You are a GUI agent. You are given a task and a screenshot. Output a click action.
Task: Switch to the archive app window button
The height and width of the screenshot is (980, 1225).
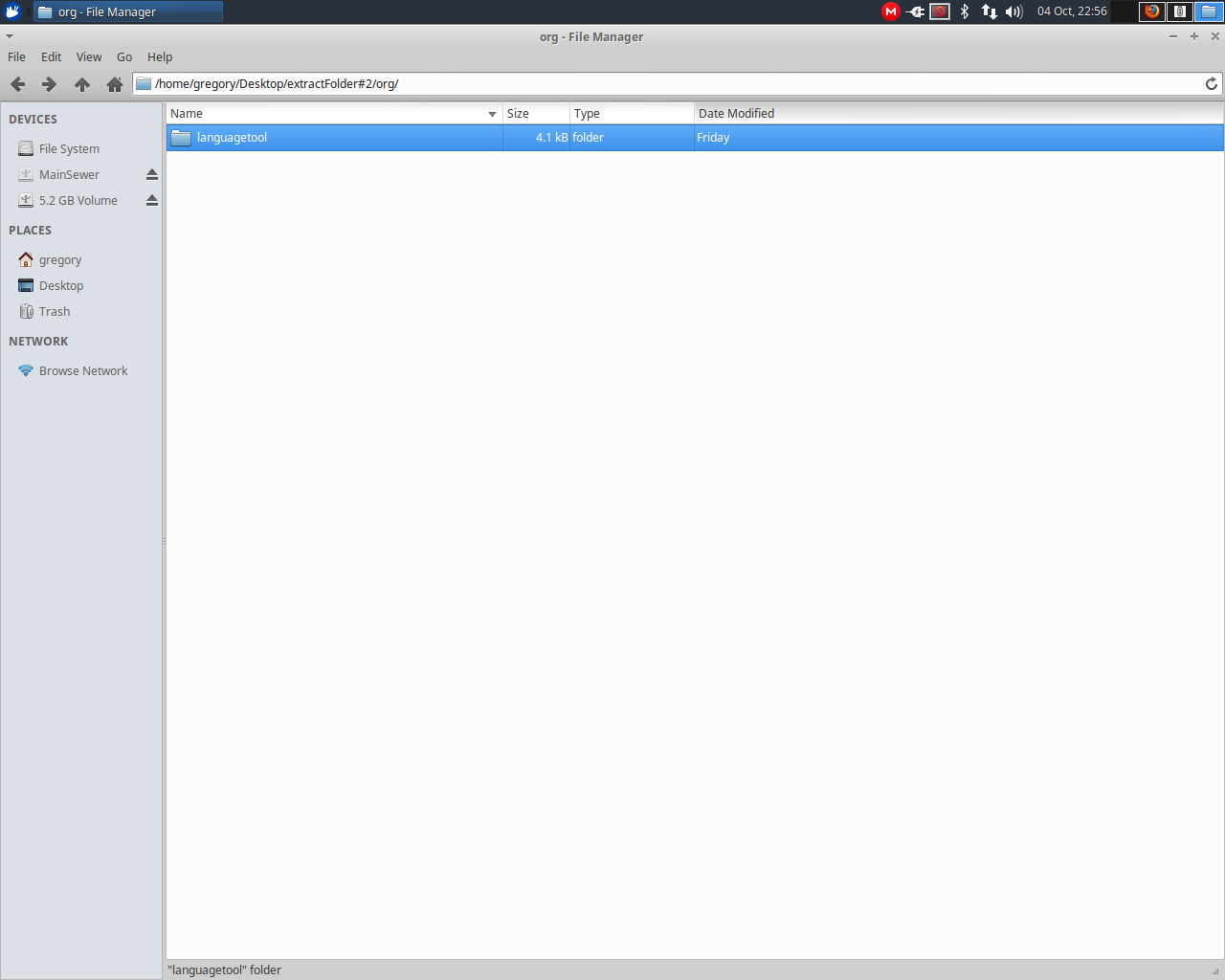[x=1180, y=11]
